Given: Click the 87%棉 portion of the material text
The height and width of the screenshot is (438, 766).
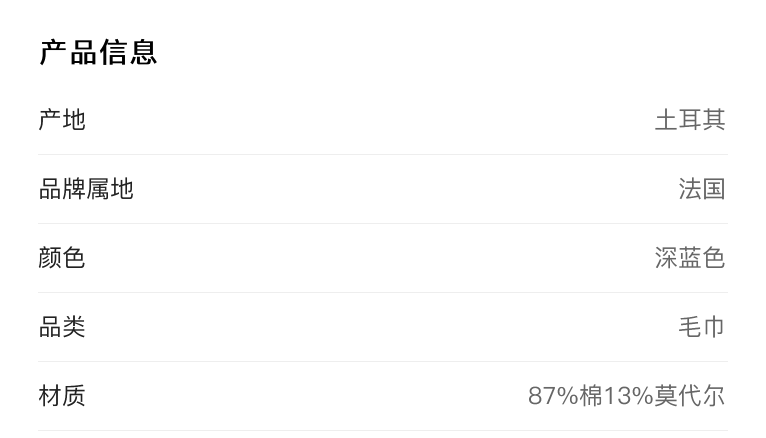Looking at the screenshot, I should [565, 396].
